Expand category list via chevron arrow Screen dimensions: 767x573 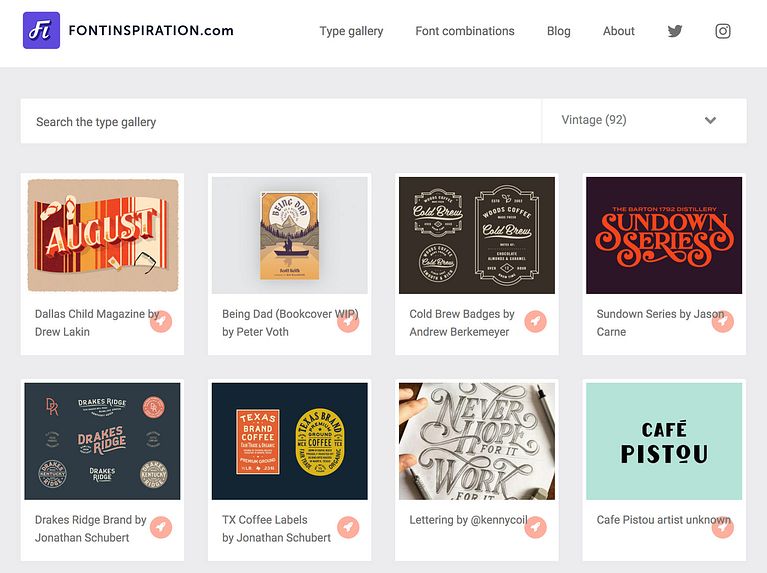[x=710, y=120]
